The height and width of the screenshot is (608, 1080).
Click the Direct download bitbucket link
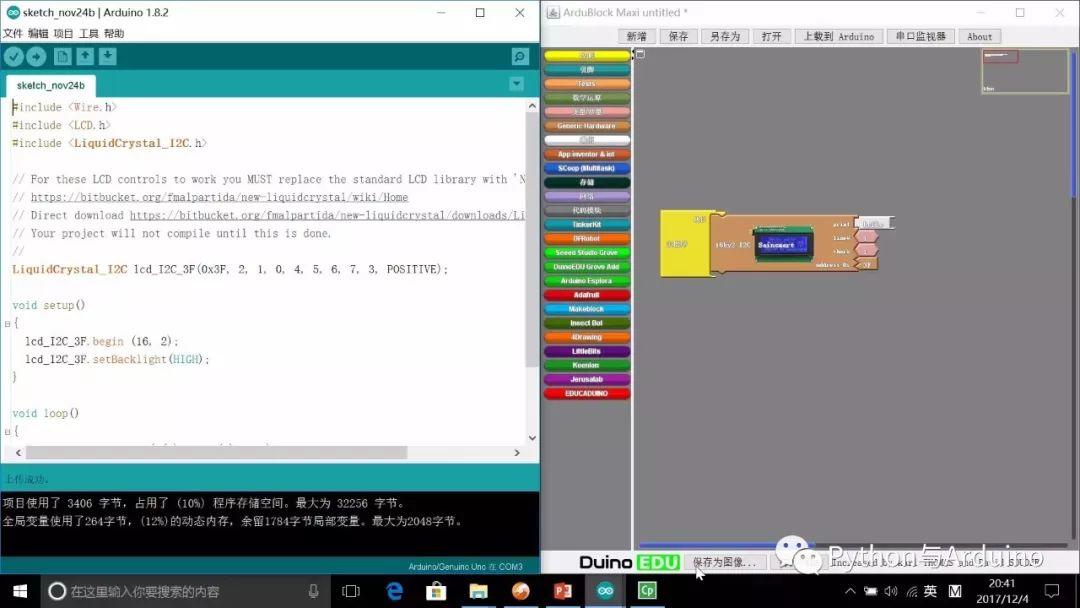point(327,216)
